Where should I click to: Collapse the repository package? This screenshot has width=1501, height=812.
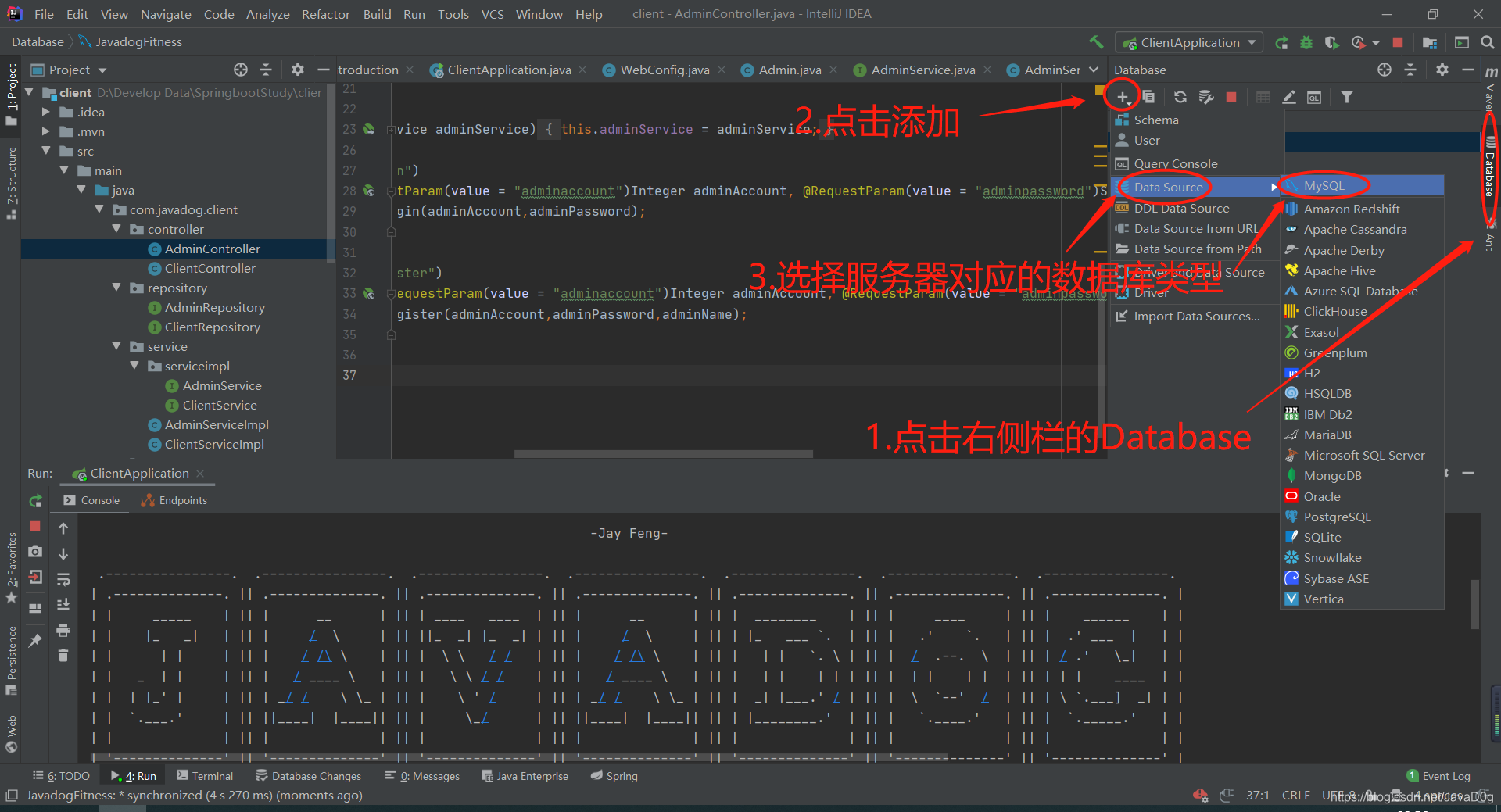(116, 288)
